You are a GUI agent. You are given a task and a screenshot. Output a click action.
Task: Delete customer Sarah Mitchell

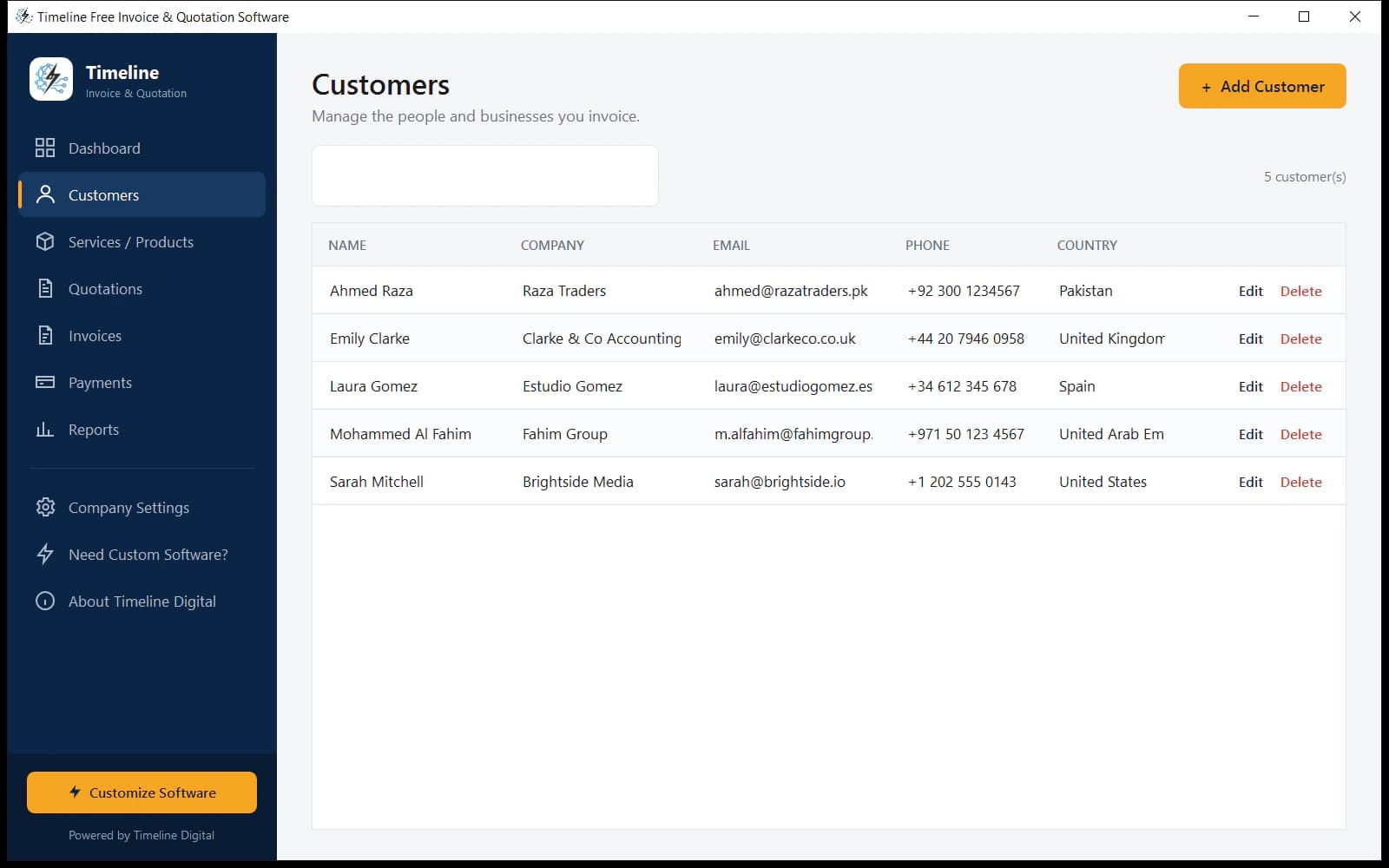pyautogui.click(x=1300, y=482)
